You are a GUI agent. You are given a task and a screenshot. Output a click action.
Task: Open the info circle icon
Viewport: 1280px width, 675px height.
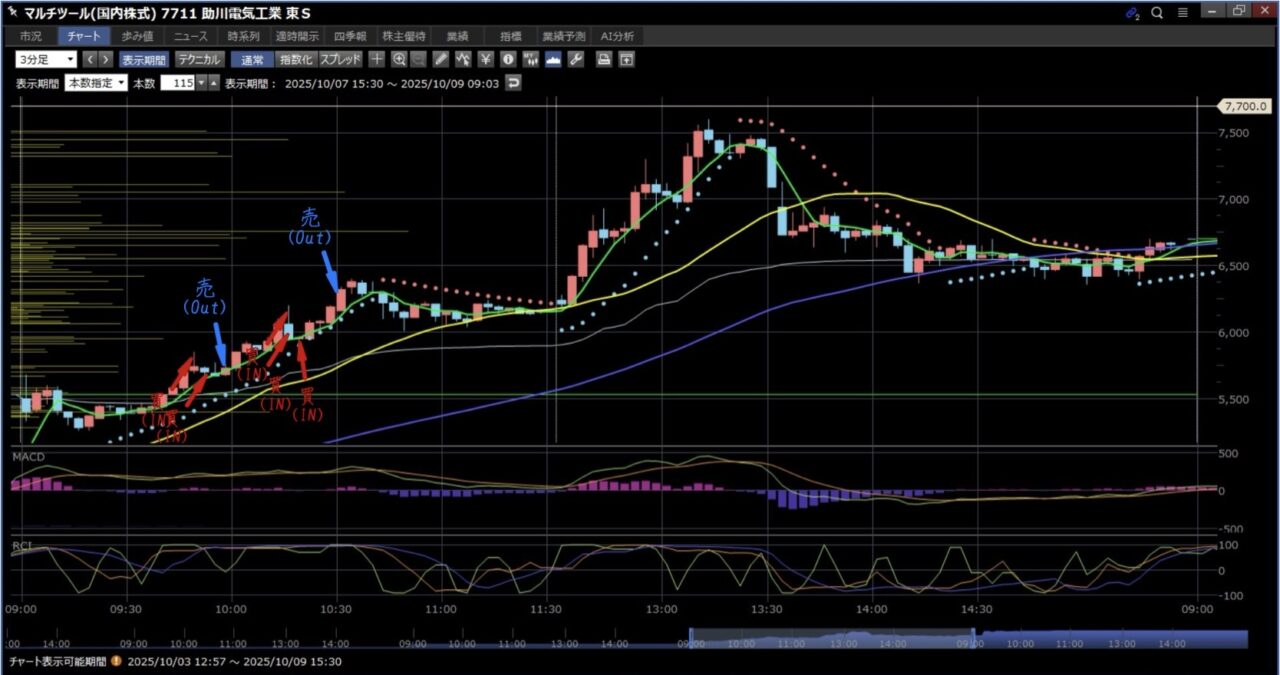[x=508, y=60]
